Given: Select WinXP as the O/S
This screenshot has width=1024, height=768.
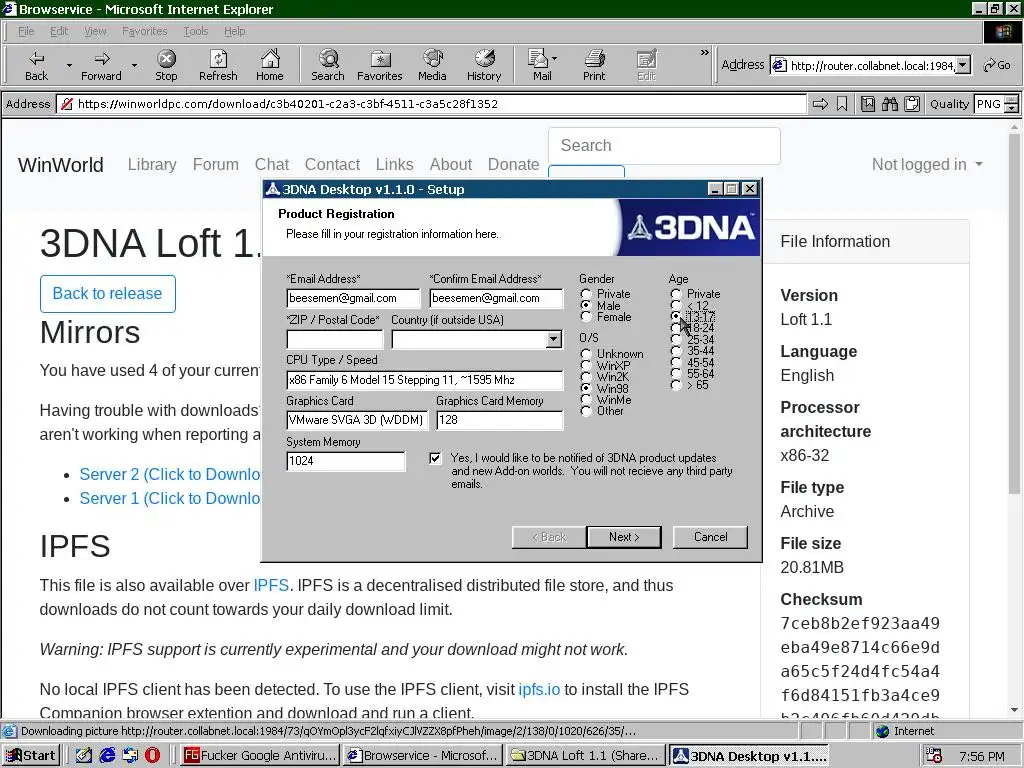Looking at the screenshot, I should click(x=586, y=365).
